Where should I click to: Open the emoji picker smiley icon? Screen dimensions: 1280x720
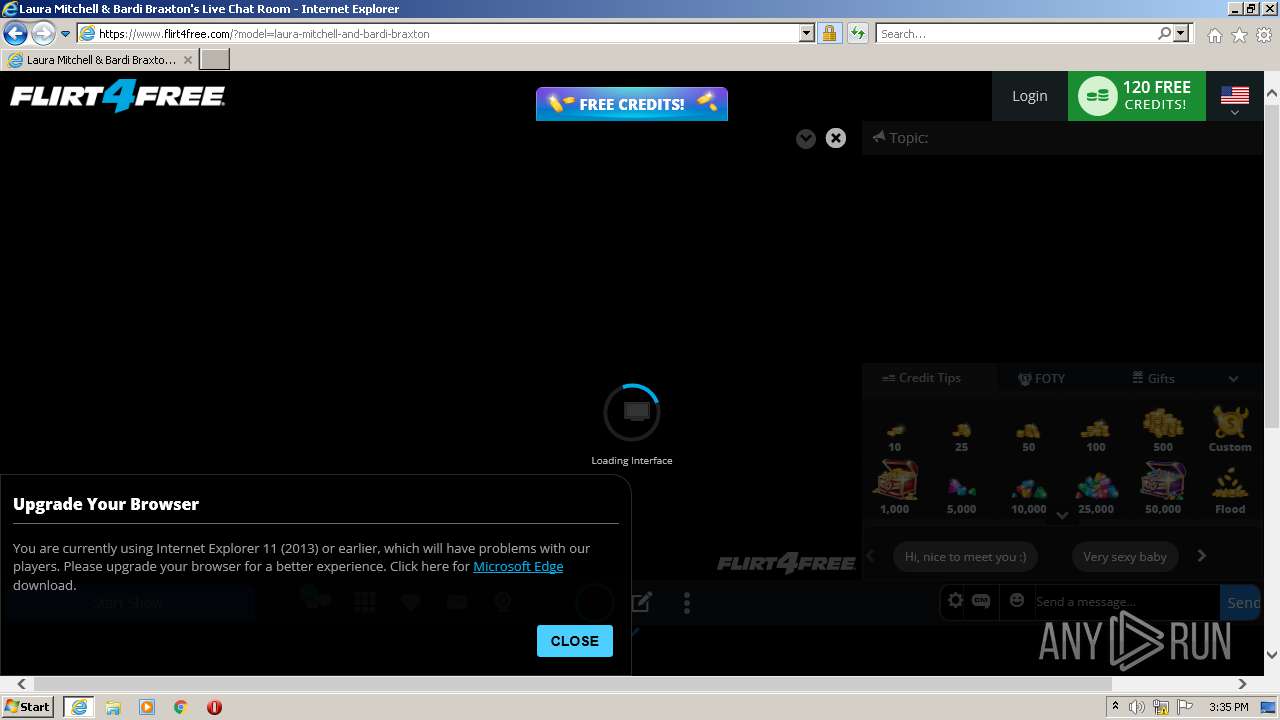click(1017, 600)
